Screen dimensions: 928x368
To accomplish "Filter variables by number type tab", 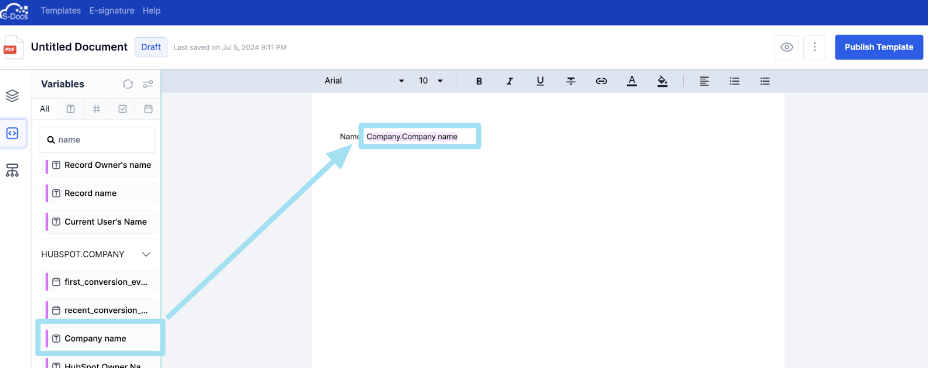I will [x=96, y=109].
